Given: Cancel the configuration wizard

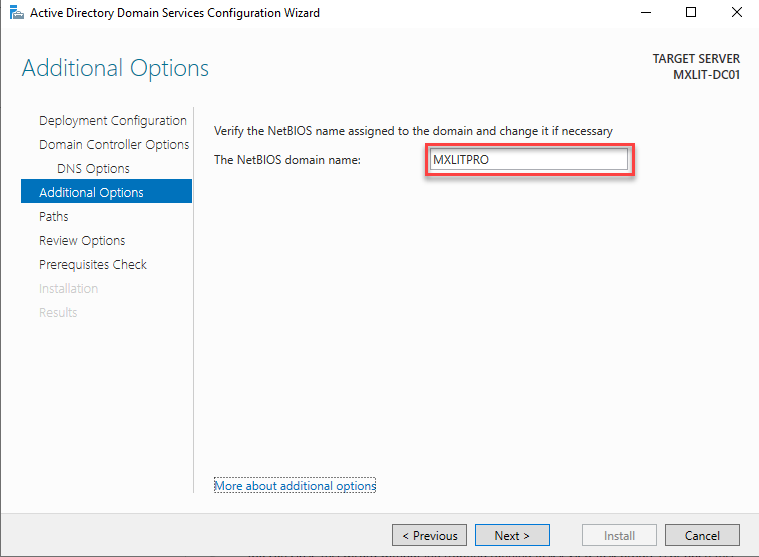Looking at the screenshot, I should coord(702,535).
